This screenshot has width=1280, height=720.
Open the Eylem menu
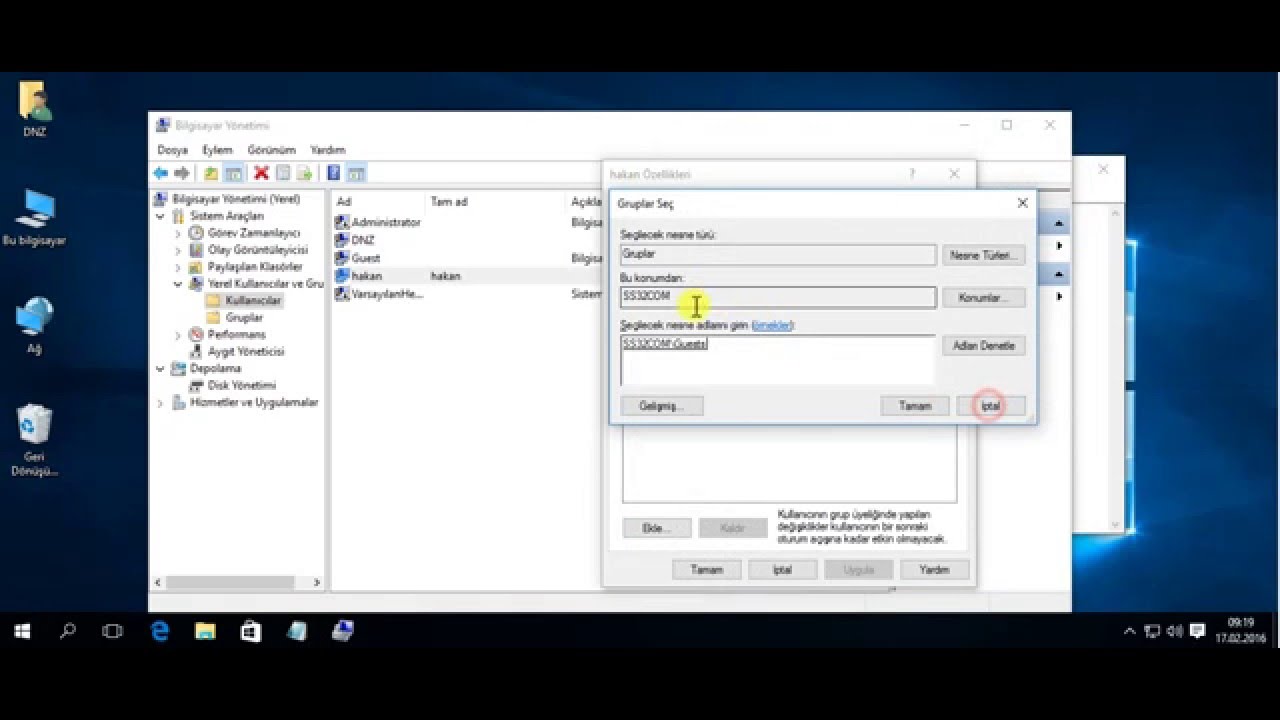[x=217, y=150]
